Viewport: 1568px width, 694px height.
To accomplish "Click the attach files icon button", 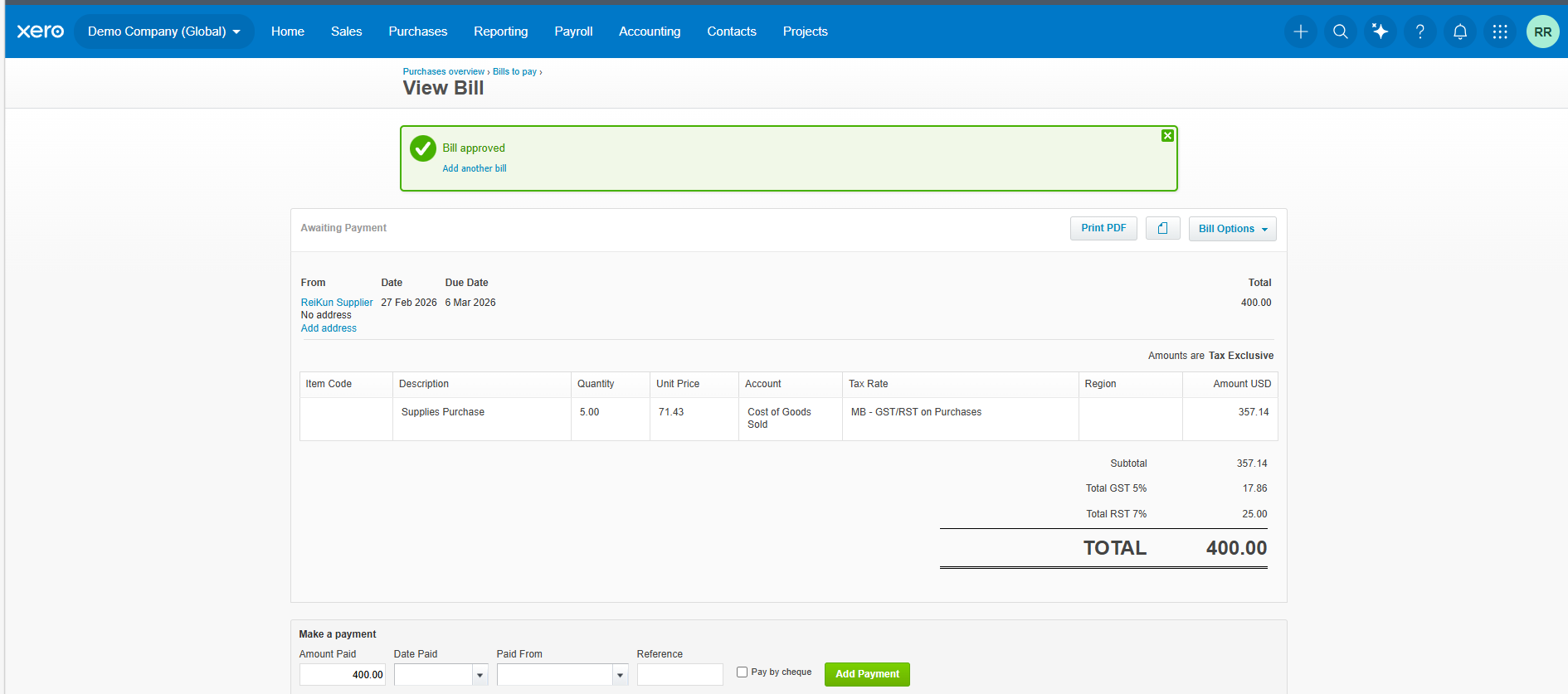I will click(1163, 228).
